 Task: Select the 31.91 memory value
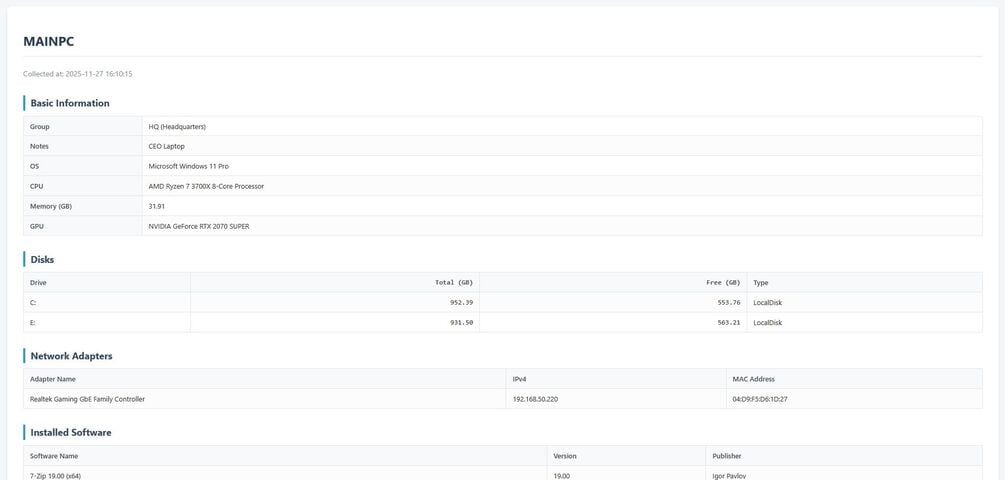pos(157,206)
